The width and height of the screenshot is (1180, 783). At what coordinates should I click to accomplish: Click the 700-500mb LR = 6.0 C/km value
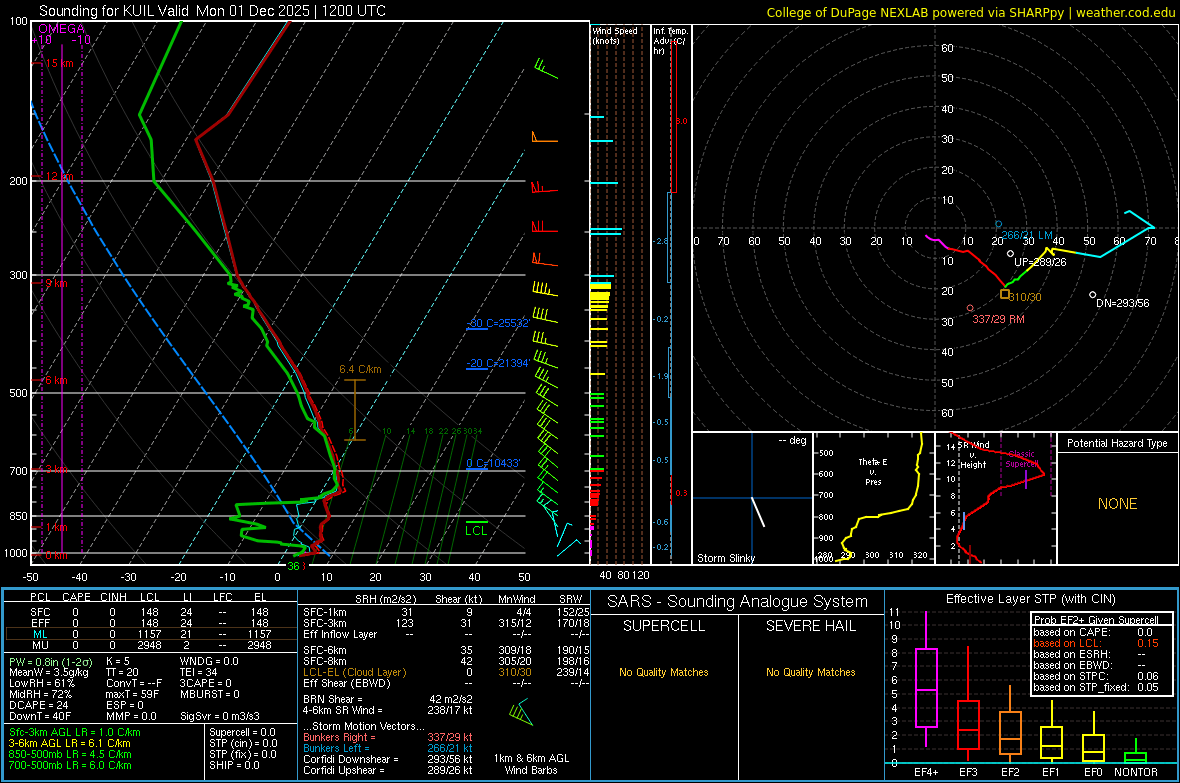coord(70,765)
